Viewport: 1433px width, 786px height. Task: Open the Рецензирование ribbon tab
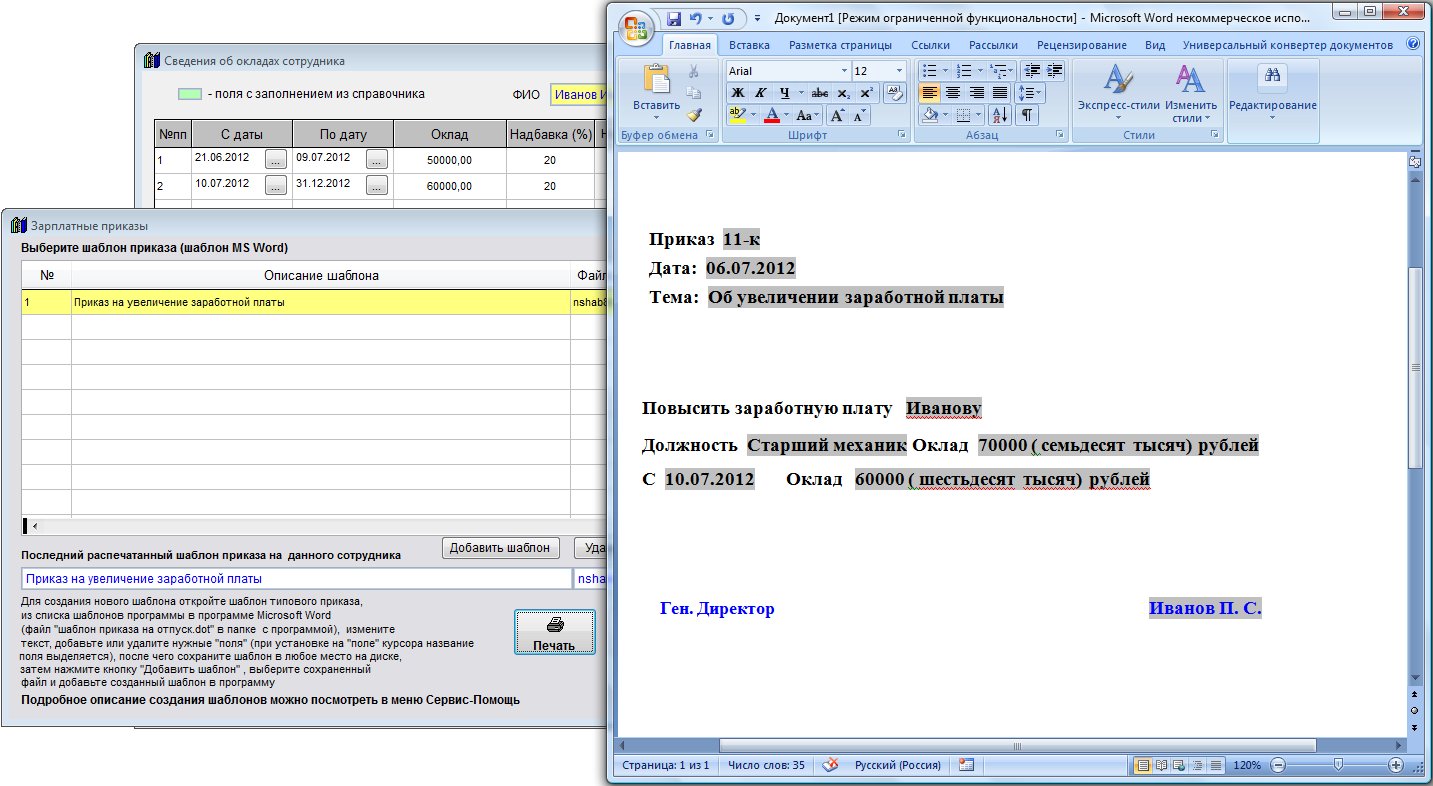(x=1081, y=45)
